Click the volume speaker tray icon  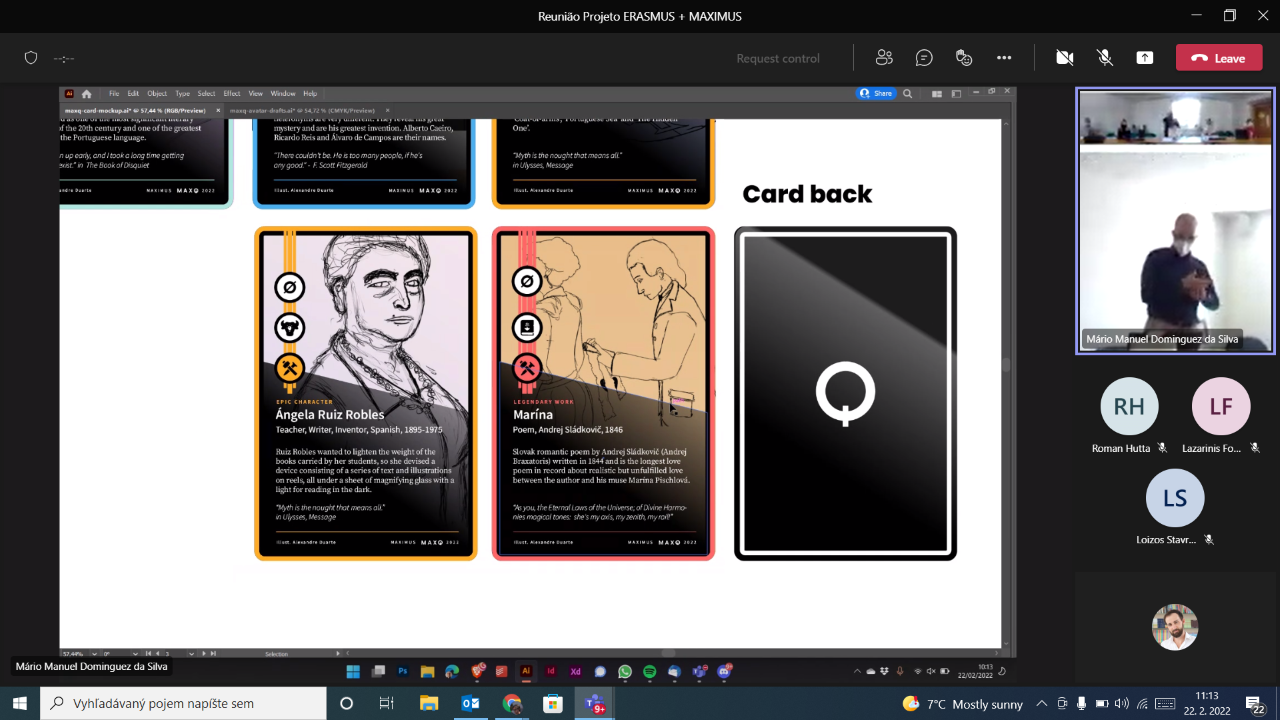pos(1122,704)
